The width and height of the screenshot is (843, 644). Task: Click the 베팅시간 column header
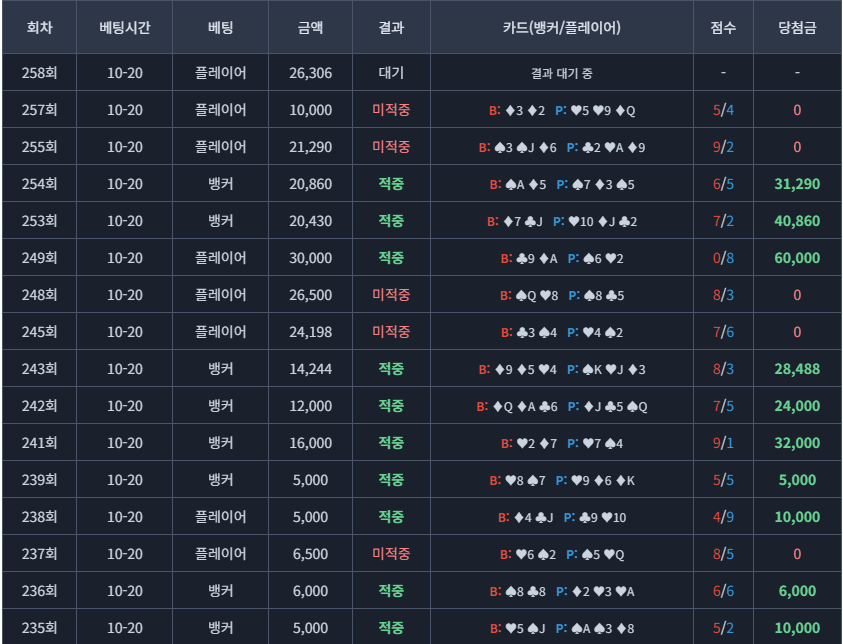tap(125, 28)
